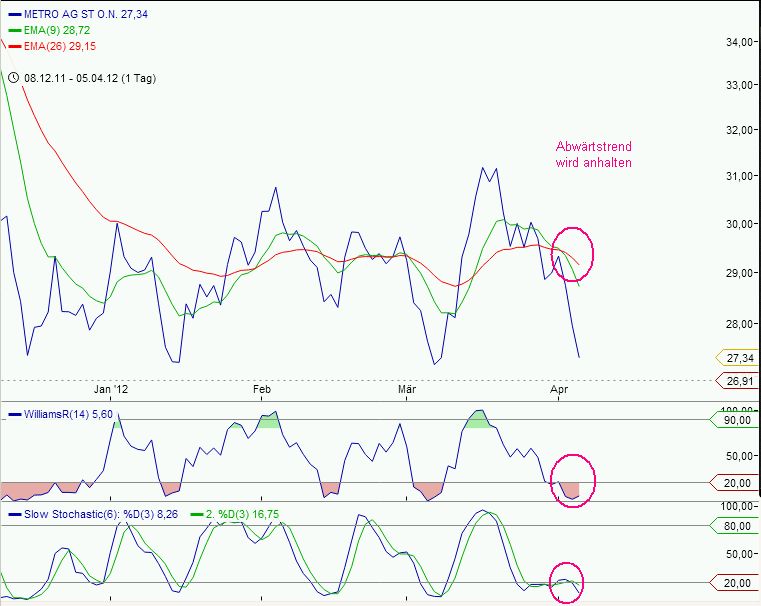The image size is (761, 606).
Task: Click the 26,91 price level marker
Action: pyautogui.click(x=737, y=381)
